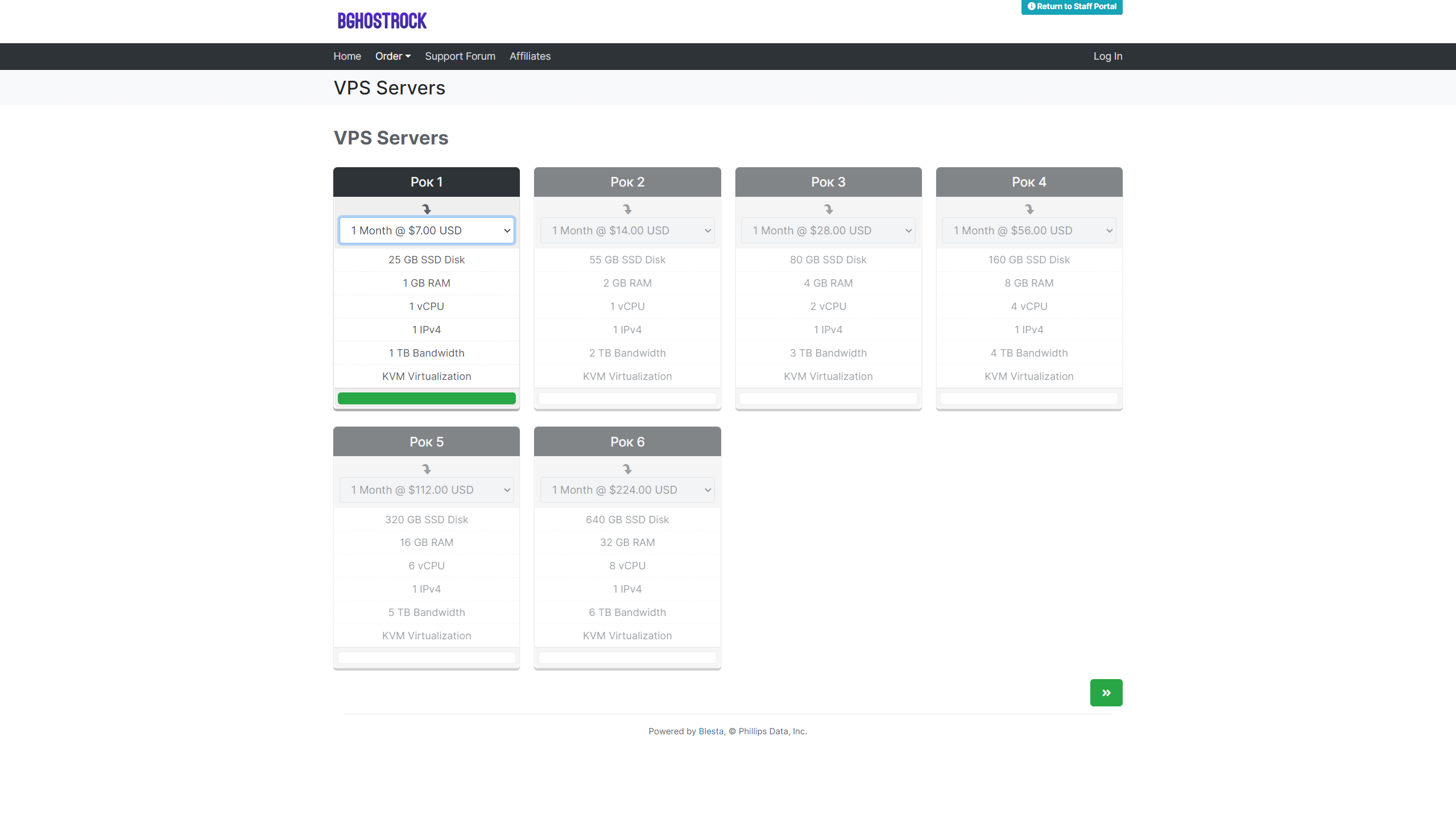This screenshot has width=1456, height=819.
Task: Click "25 GB SSD Disk" text
Action: [x=427, y=260]
